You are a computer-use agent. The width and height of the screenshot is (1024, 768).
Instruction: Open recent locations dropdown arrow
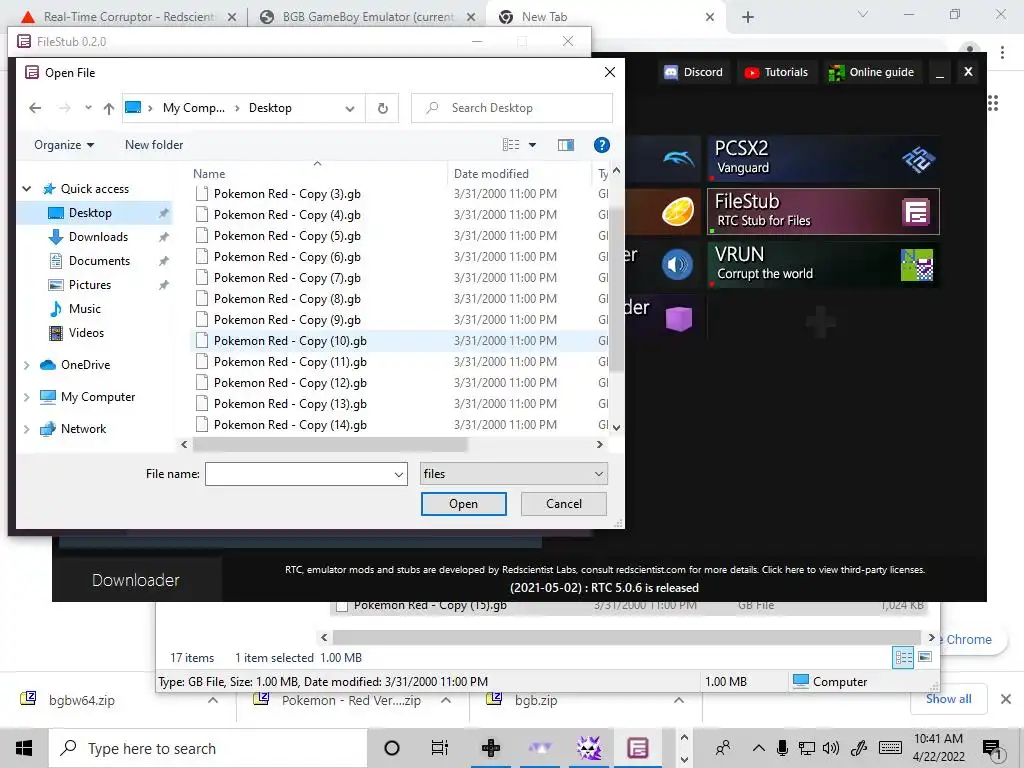pyautogui.click(x=88, y=108)
